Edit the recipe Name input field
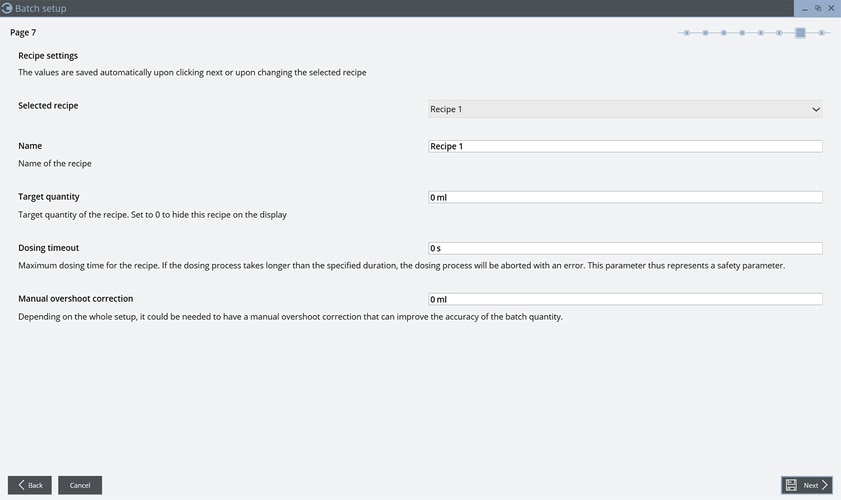The height and width of the screenshot is (500, 841). point(625,146)
